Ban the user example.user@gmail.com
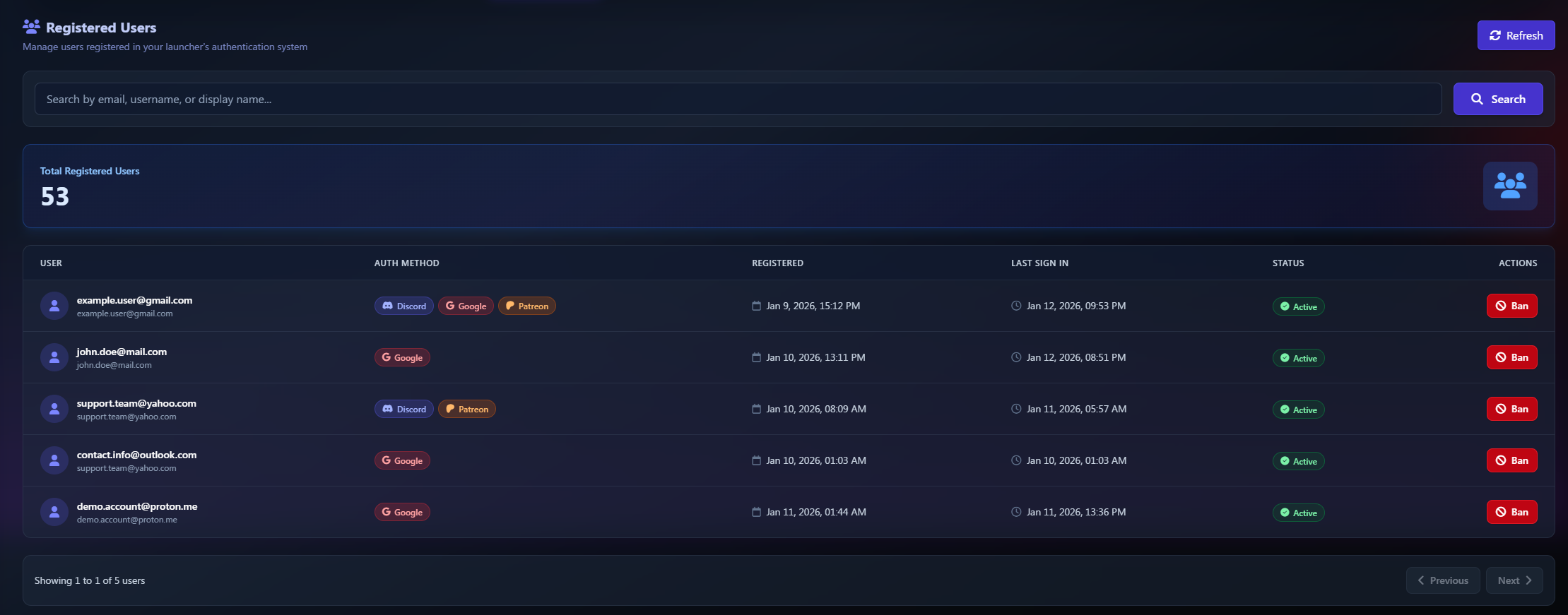 click(x=1511, y=306)
